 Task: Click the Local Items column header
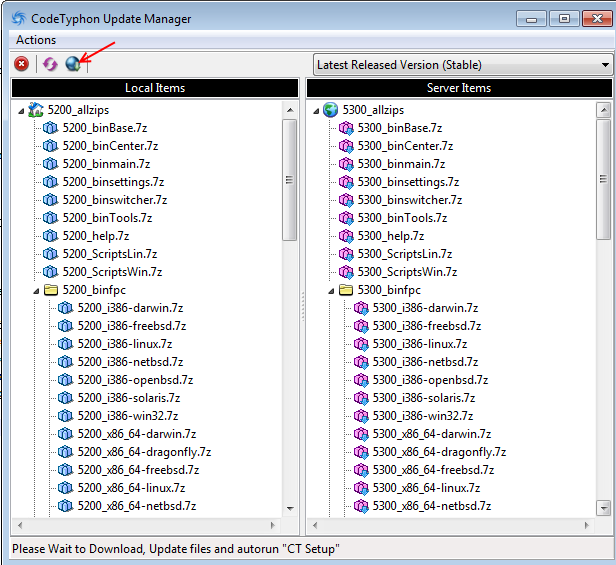click(155, 88)
